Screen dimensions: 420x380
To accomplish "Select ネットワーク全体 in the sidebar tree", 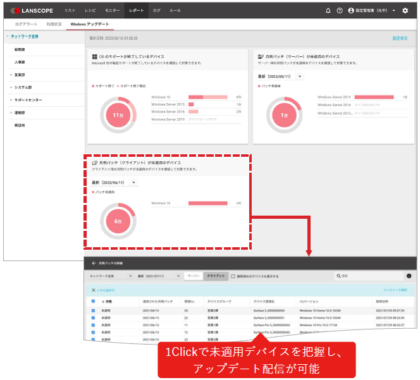I will pos(25,36).
